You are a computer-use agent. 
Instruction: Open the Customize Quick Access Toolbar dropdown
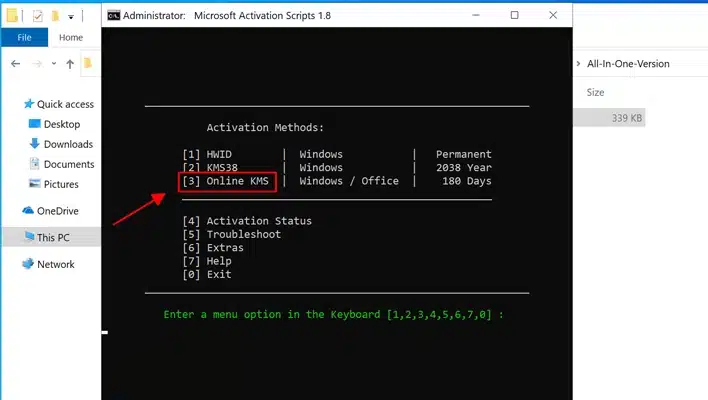coord(71,17)
